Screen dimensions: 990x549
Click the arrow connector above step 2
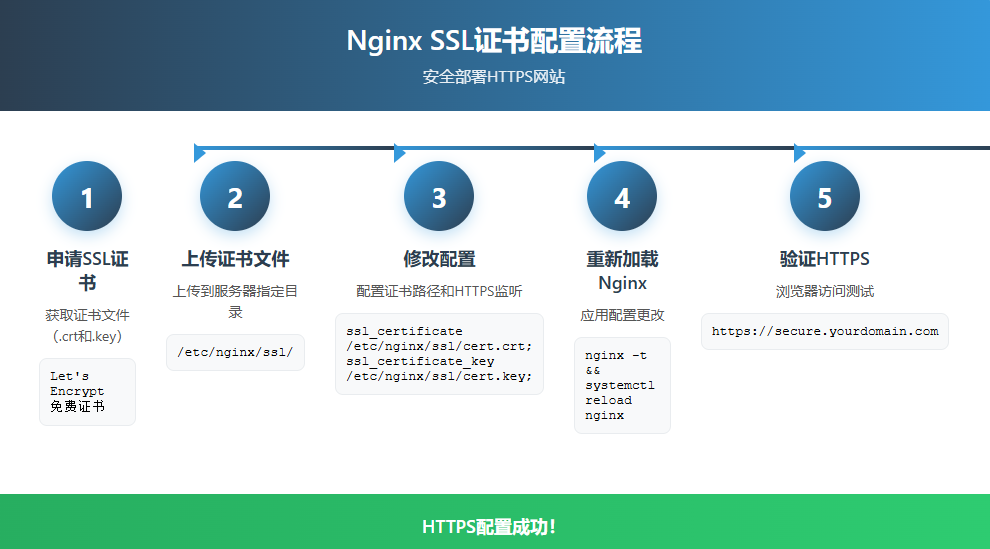pos(200,152)
